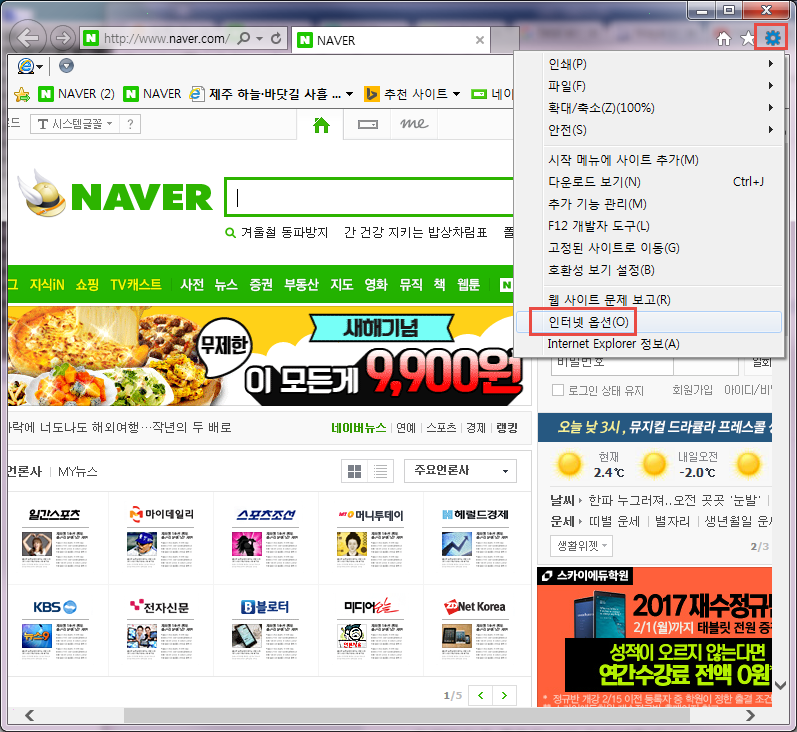Open the 뉴스 navigation link

[x=226, y=284]
